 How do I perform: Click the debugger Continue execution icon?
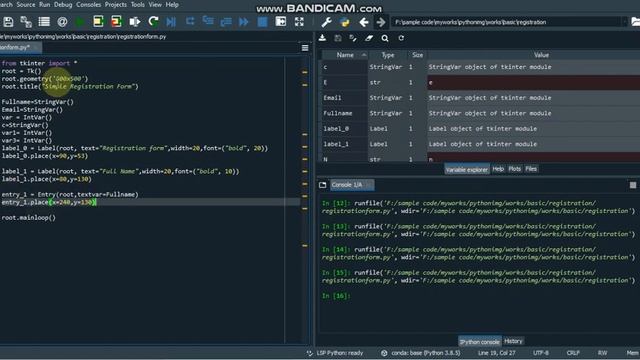click(244, 22)
